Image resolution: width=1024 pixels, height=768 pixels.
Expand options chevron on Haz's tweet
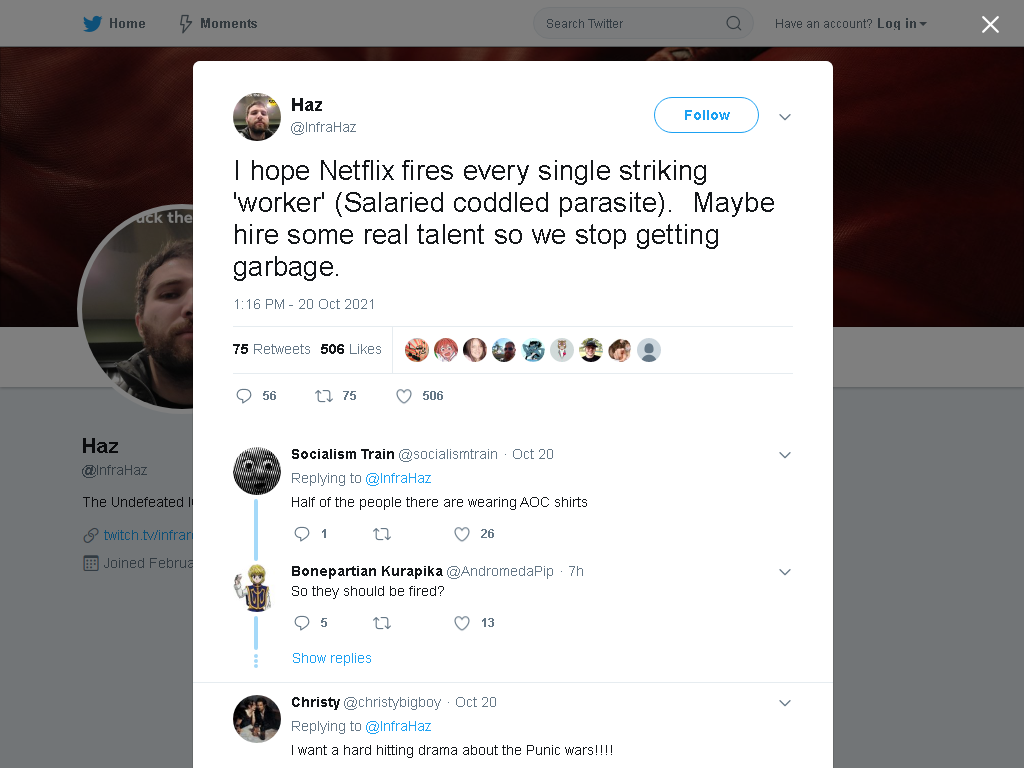(785, 117)
